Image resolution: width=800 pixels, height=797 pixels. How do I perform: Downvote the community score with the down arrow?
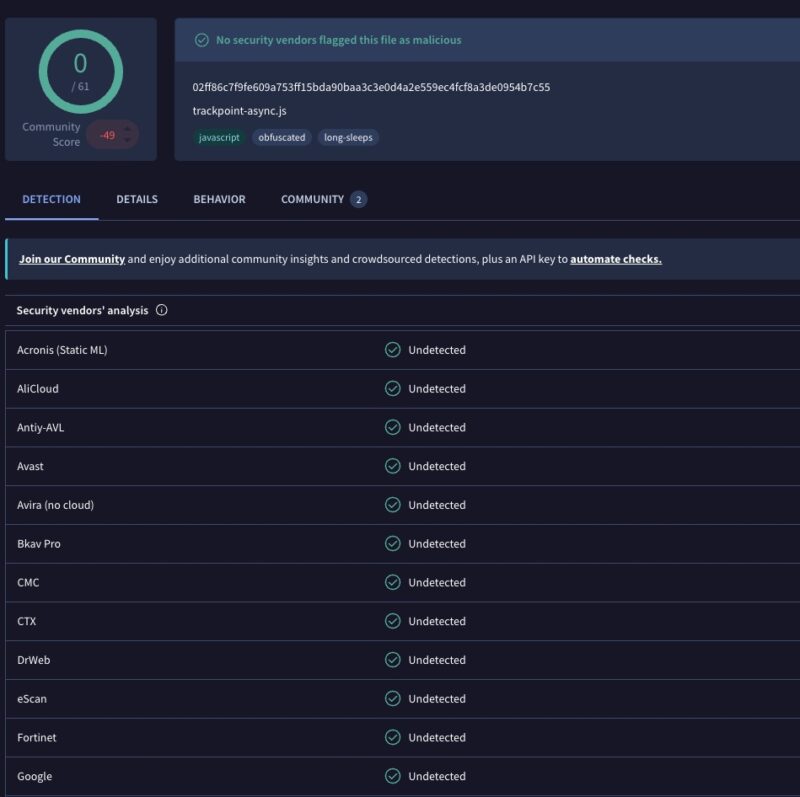128,140
